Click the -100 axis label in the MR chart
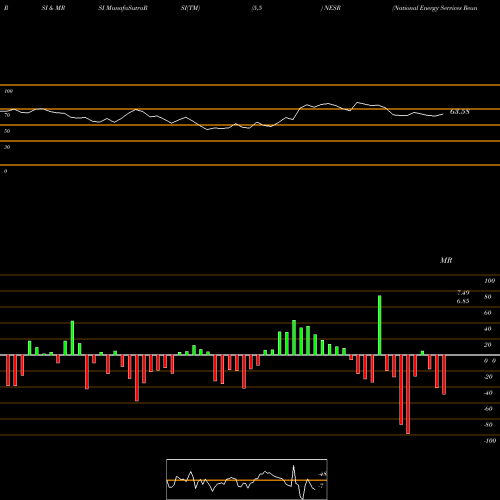Image resolution: width=500 pixels, height=500 pixels. (x=490, y=441)
